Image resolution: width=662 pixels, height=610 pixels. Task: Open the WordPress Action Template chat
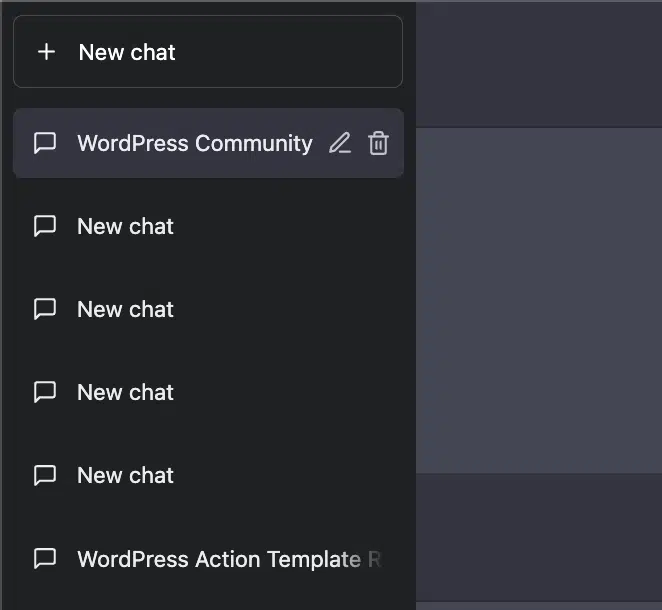tap(209, 559)
